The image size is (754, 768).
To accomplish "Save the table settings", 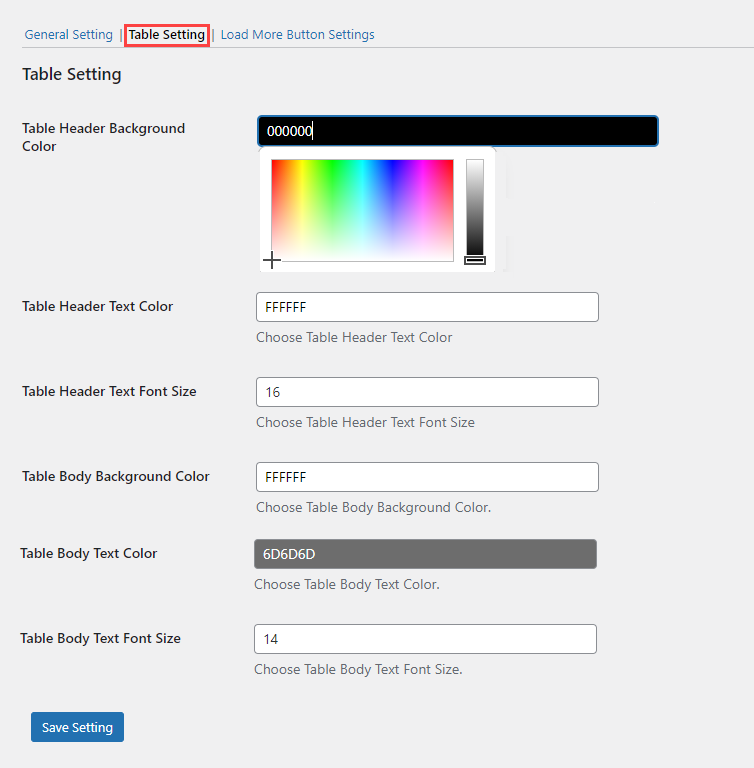I will click(77, 727).
